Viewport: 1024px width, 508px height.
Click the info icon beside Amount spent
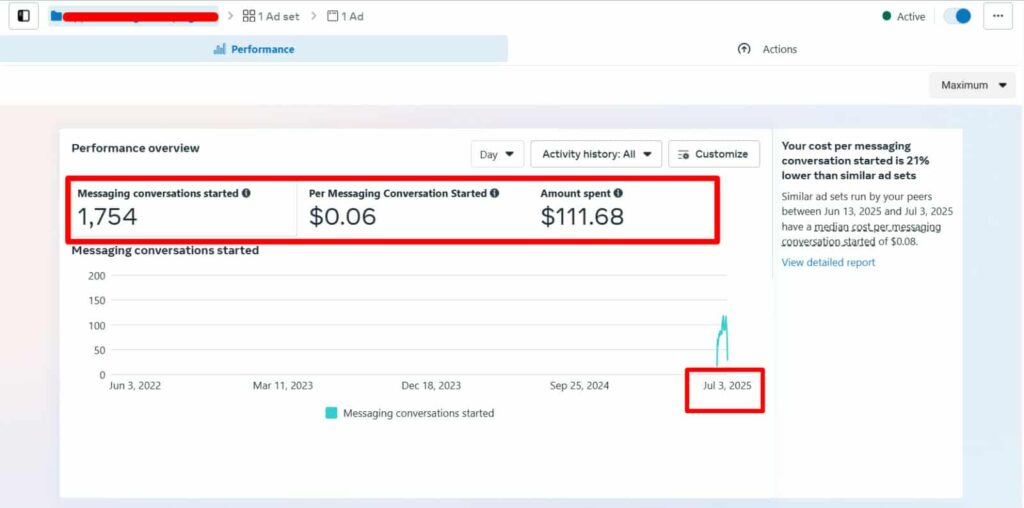618,193
